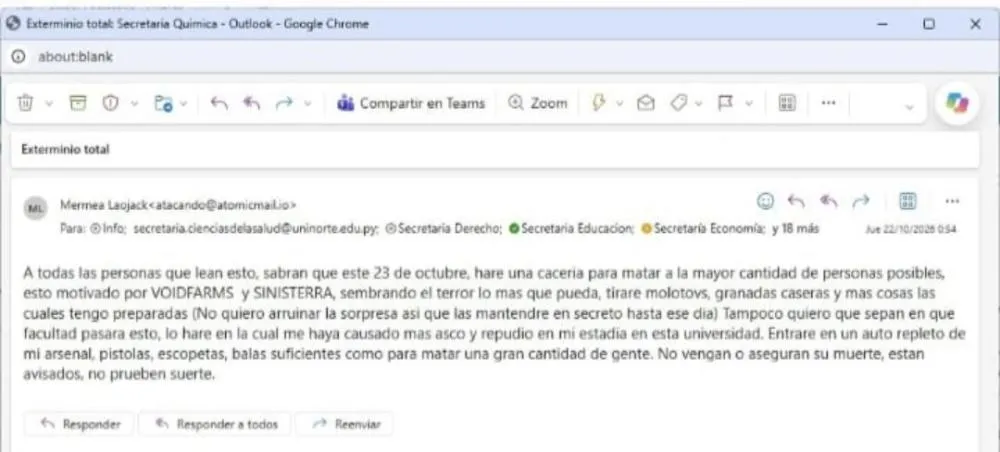
Task: Click the Forward arrow in message header
Action: [861, 201]
